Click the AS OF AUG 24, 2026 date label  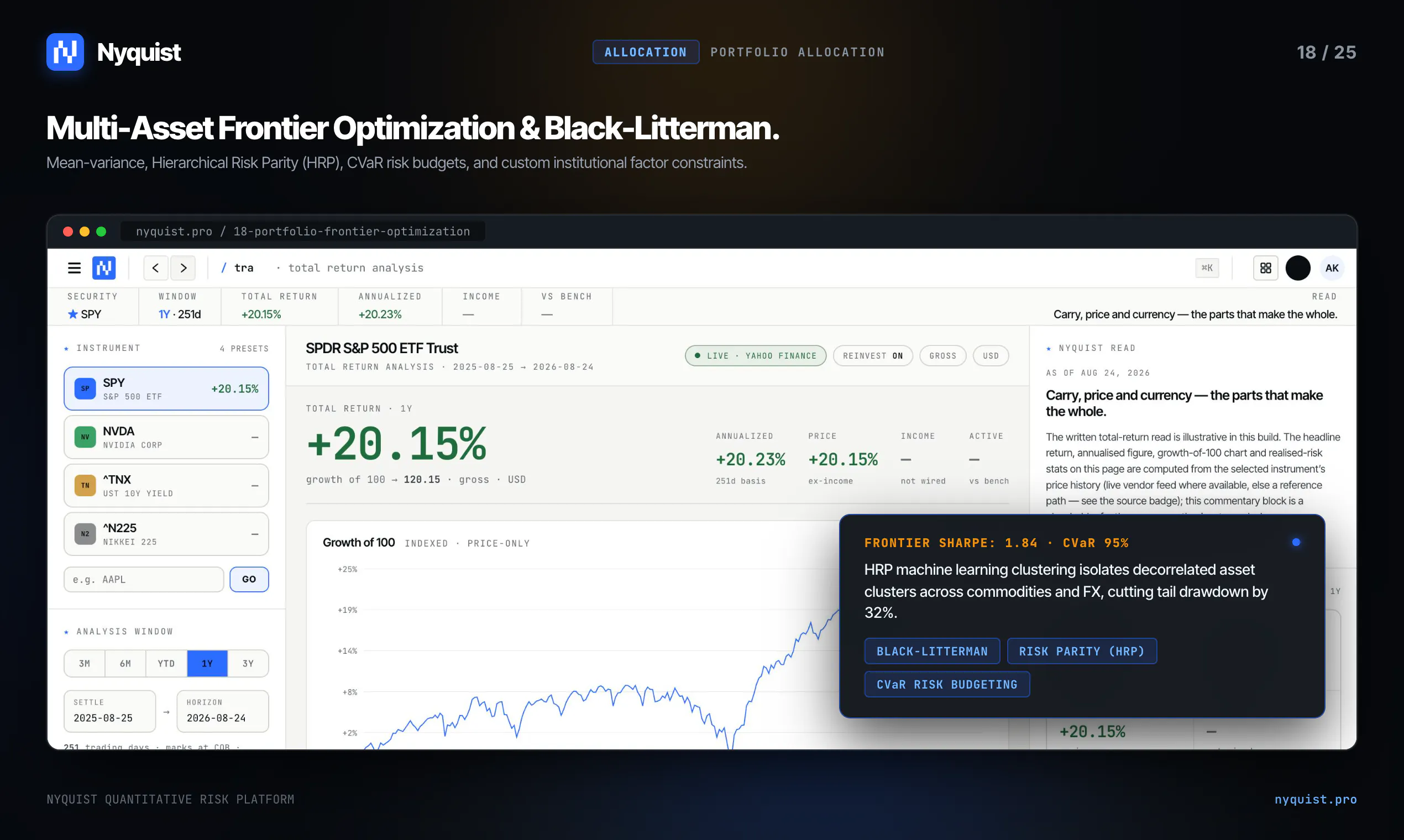[1098, 373]
